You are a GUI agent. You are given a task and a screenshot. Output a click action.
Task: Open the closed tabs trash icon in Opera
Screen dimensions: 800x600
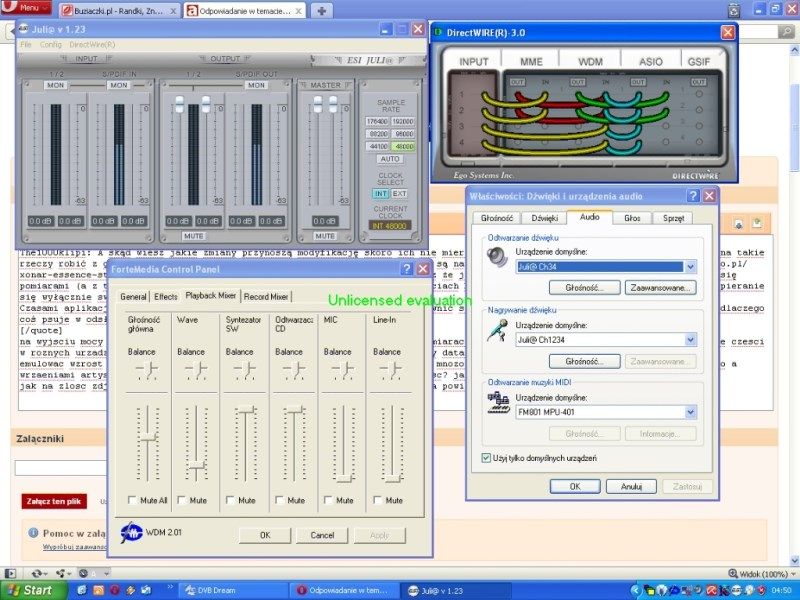[x=734, y=10]
